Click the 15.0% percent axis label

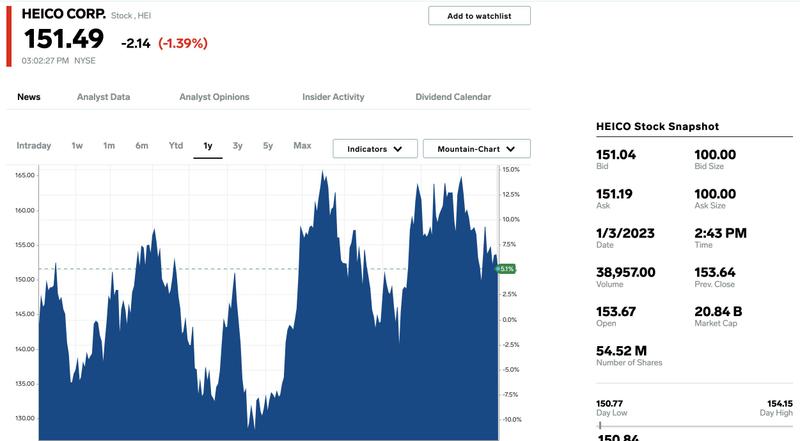[x=511, y=169]
